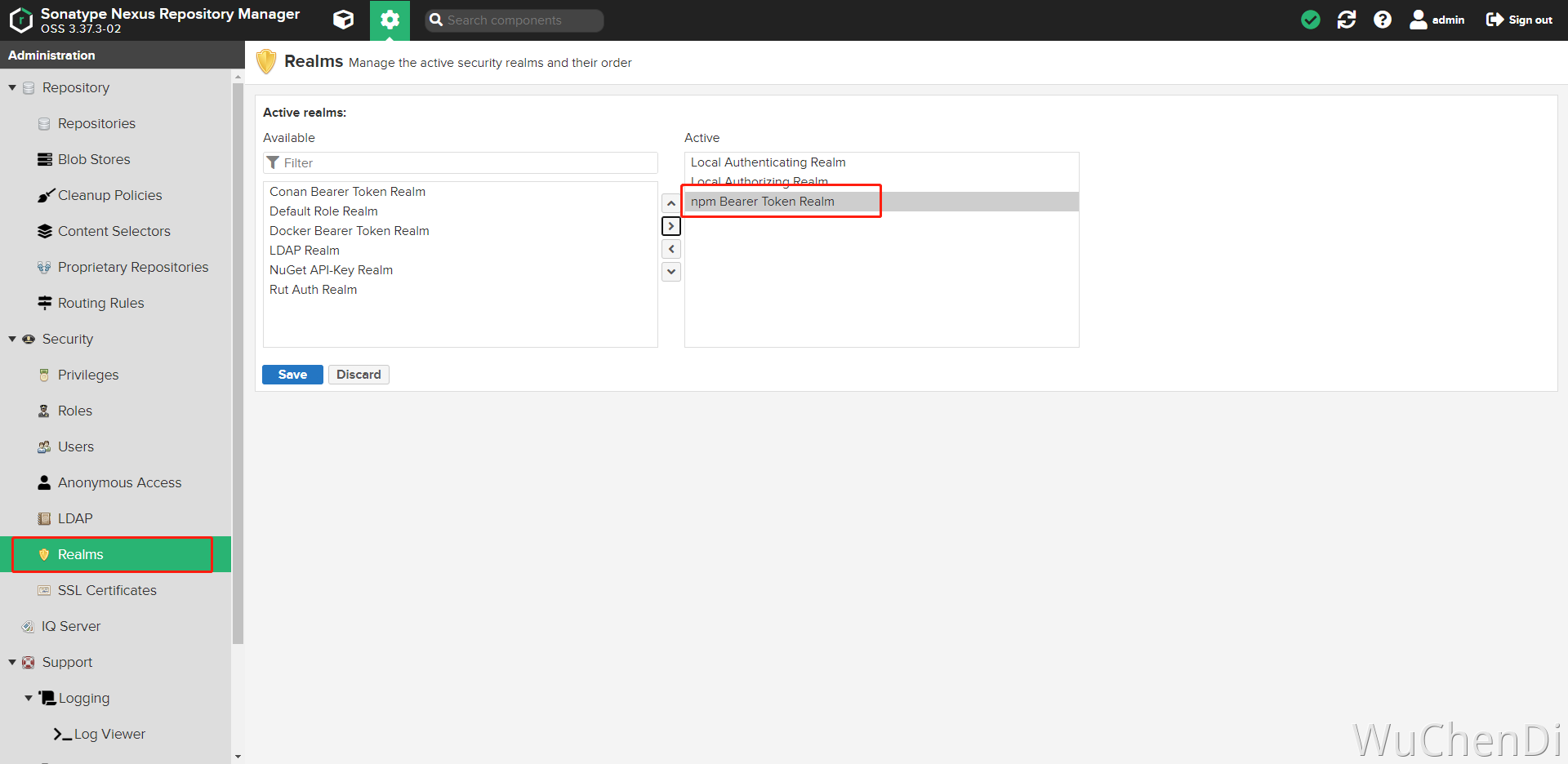The height and width of the screenshot is (764, 1568).
Task: Discard the realm changes
Action: tap(359, 375)
